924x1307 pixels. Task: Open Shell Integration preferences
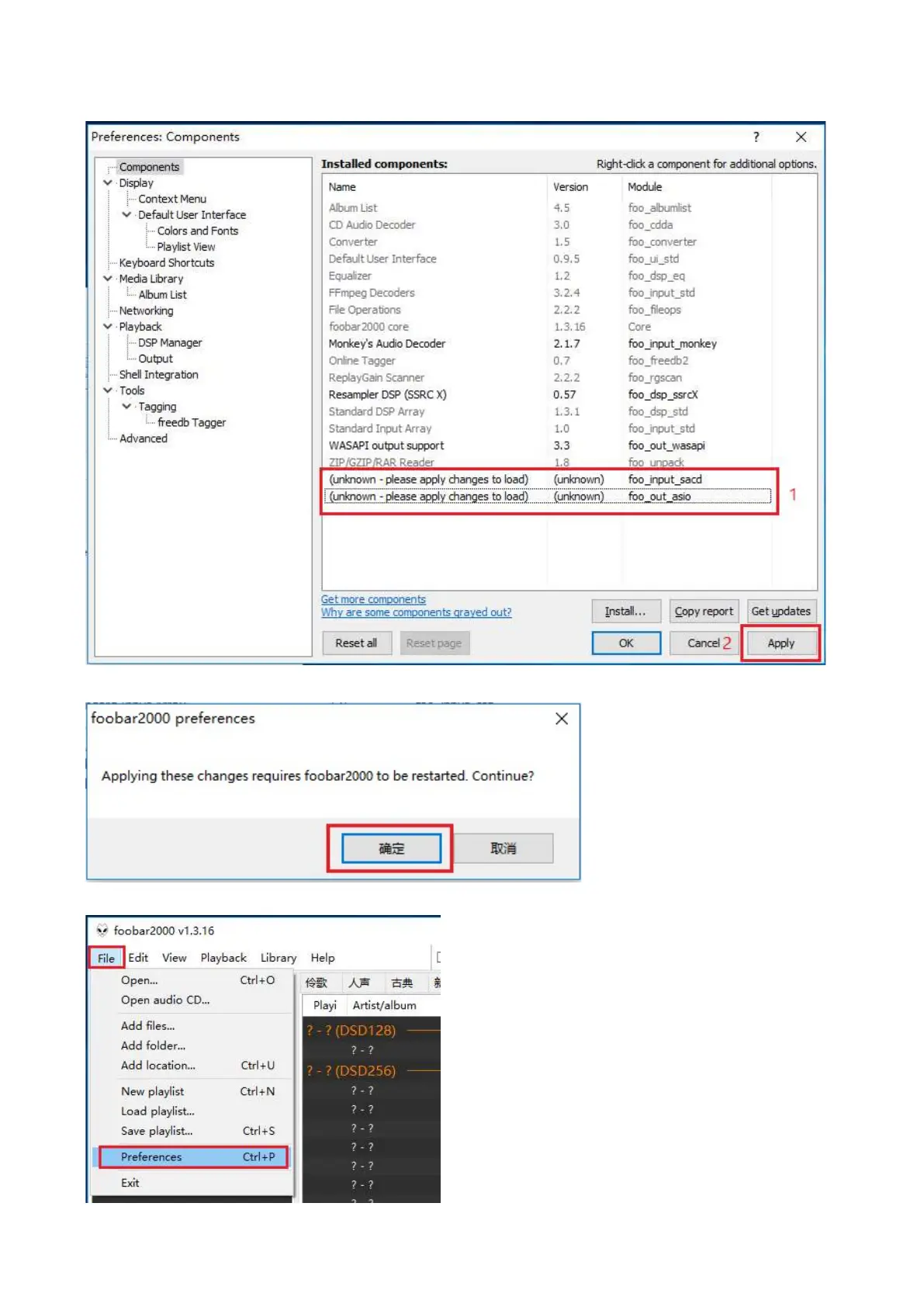tap(159, 374)
